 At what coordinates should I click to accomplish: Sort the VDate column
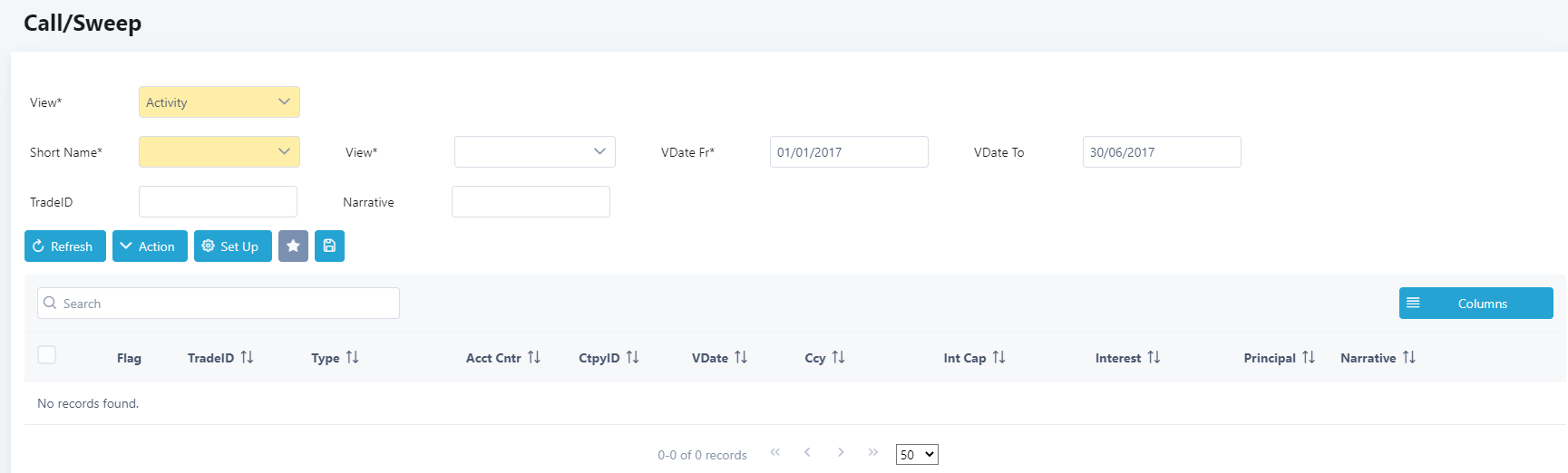[741, 358]
